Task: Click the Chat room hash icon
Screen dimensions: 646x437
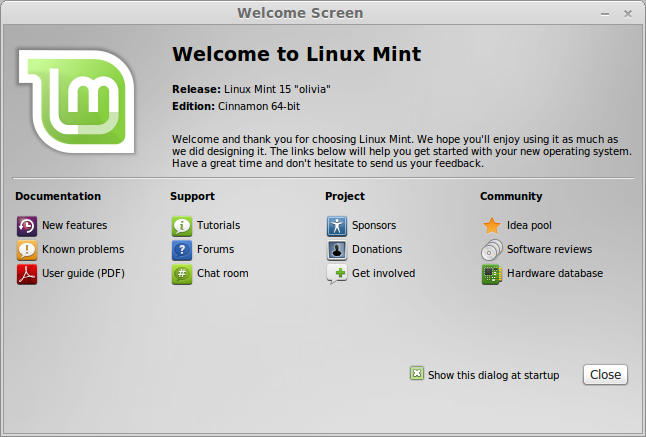Action: point(181,274)
